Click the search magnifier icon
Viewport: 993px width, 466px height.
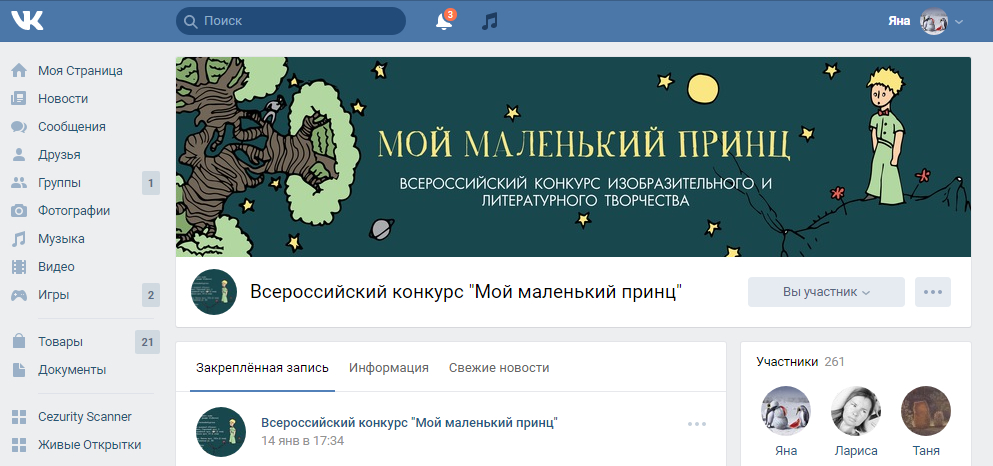[x=189, y=21]
